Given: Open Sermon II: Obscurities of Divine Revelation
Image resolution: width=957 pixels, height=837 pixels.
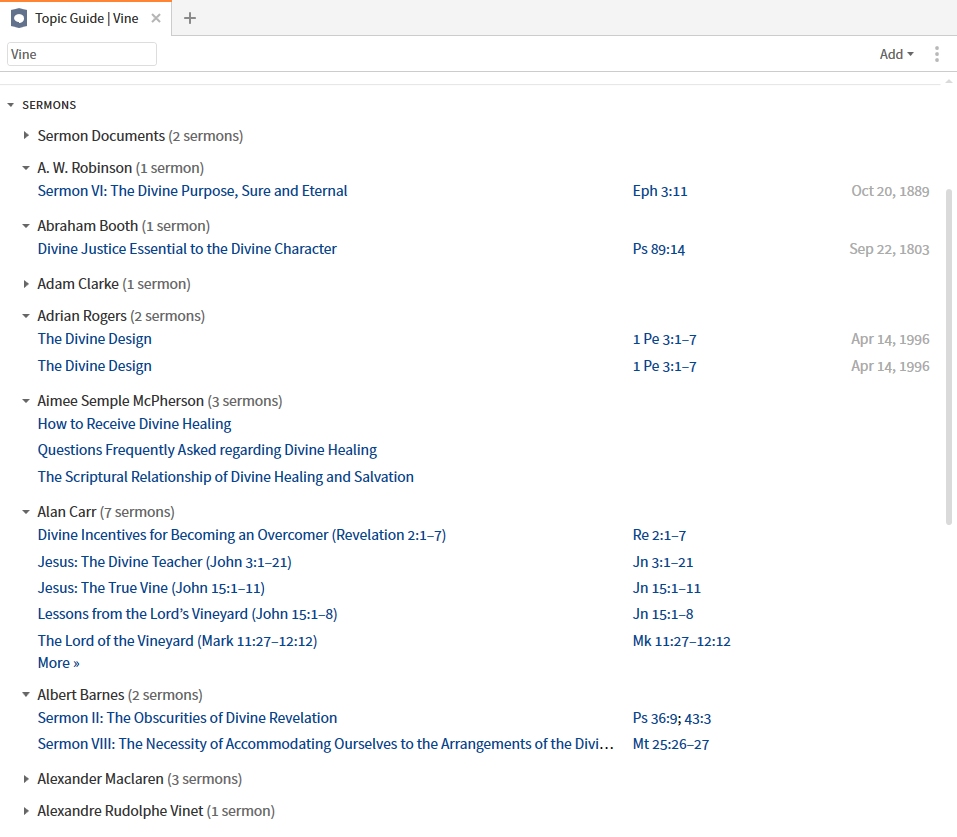Looking at the screenshot, I should click(187, 718).
